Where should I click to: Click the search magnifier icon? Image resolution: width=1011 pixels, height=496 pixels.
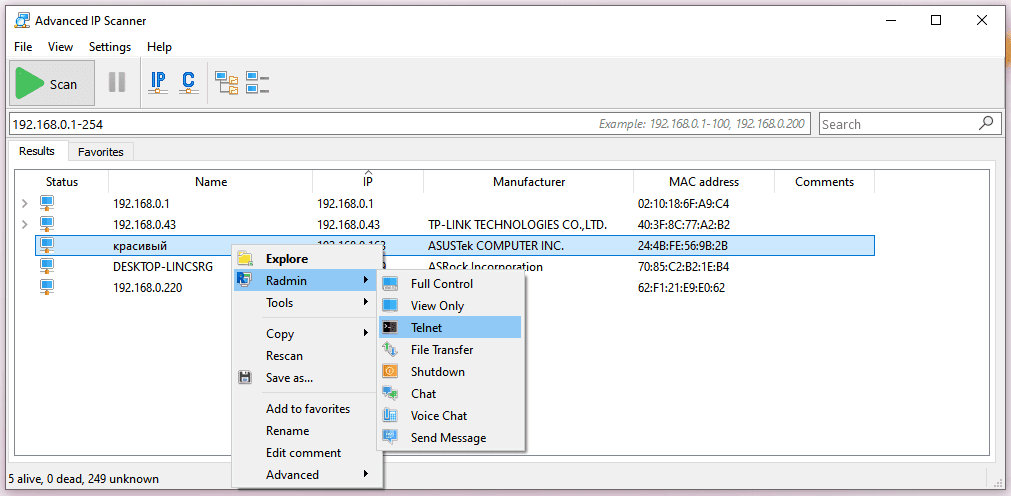(986, 123)
